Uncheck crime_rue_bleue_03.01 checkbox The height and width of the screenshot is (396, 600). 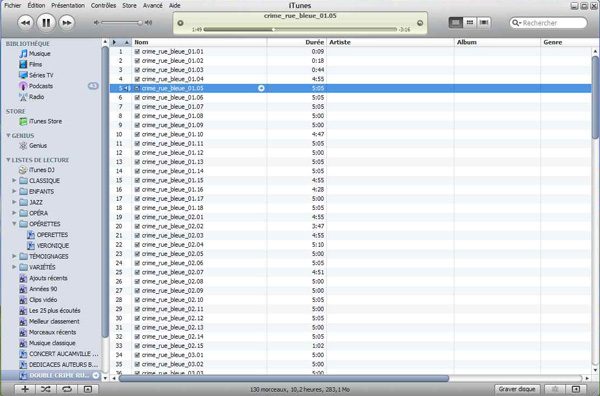[137, 355]
